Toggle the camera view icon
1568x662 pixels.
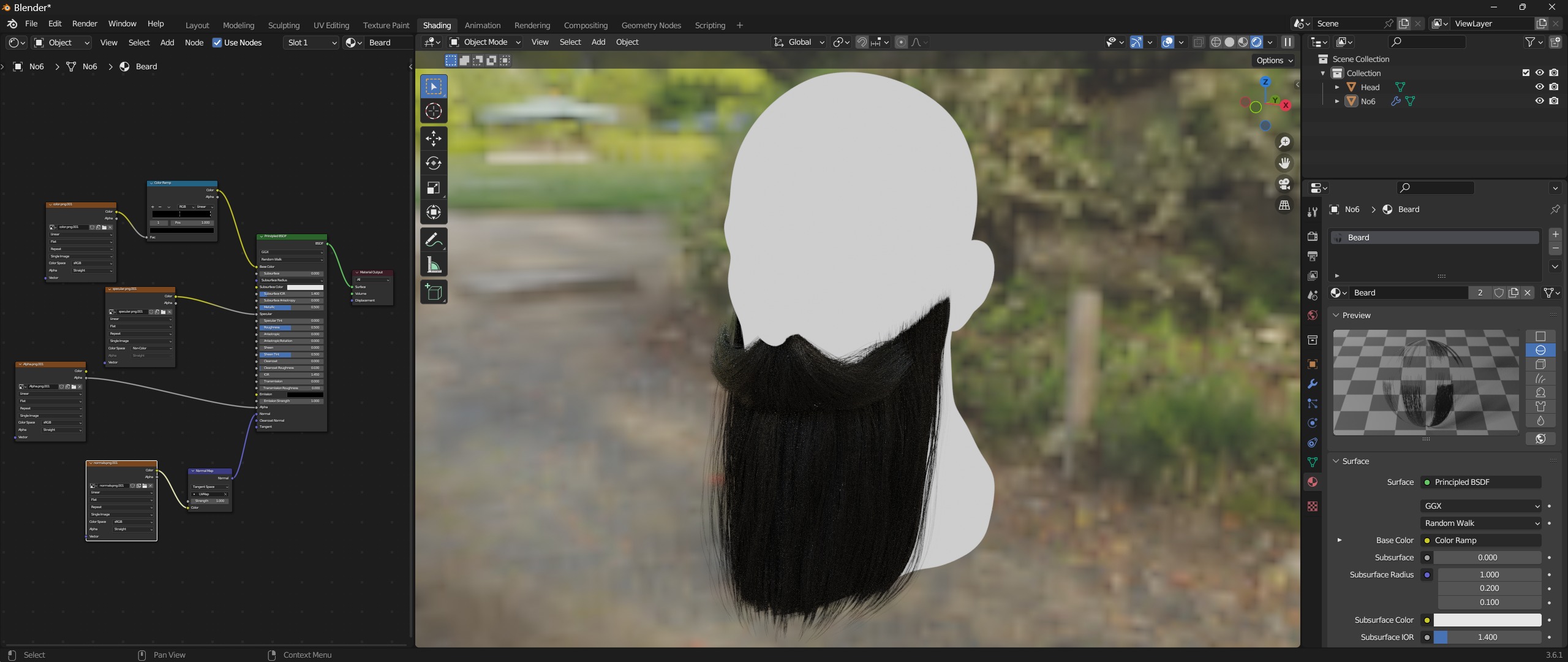pos(1284,184)
